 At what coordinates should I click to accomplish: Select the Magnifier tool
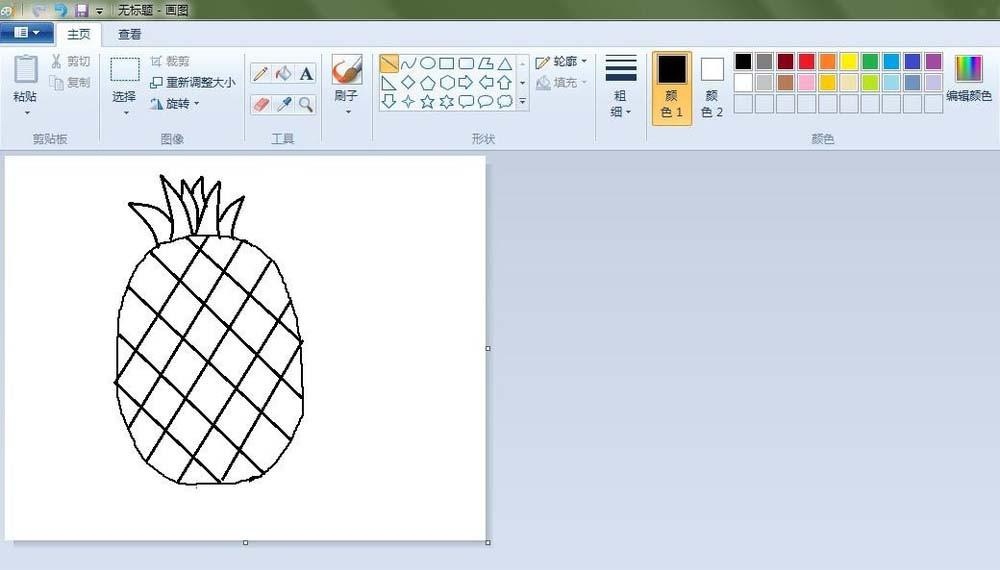click(x=306, y=104)
